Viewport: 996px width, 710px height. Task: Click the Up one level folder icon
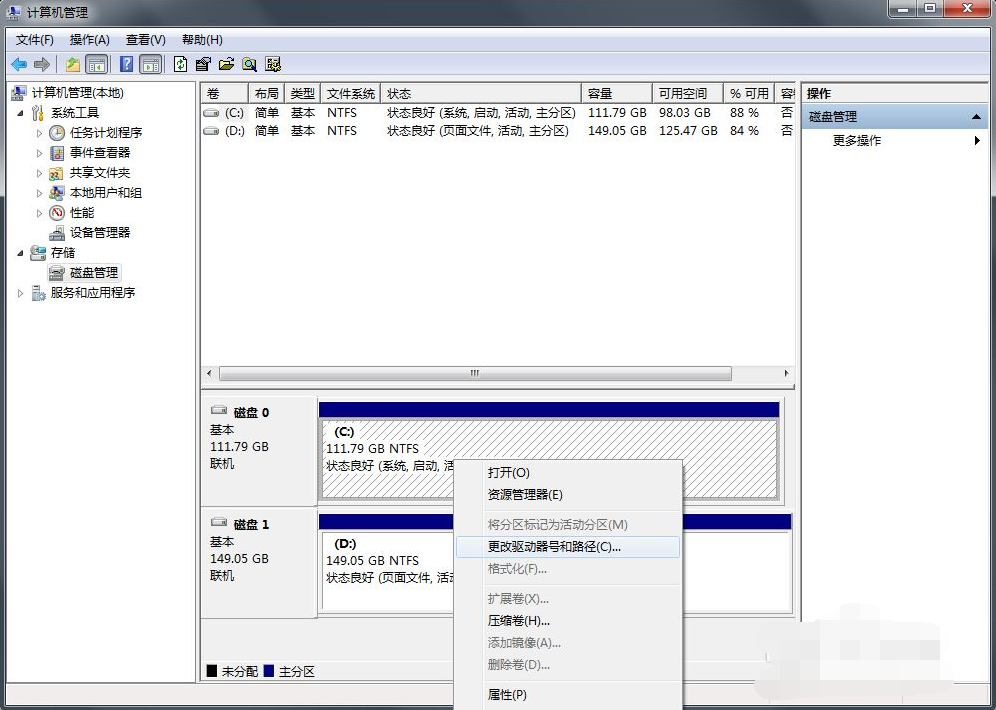[x=72, y=64]
